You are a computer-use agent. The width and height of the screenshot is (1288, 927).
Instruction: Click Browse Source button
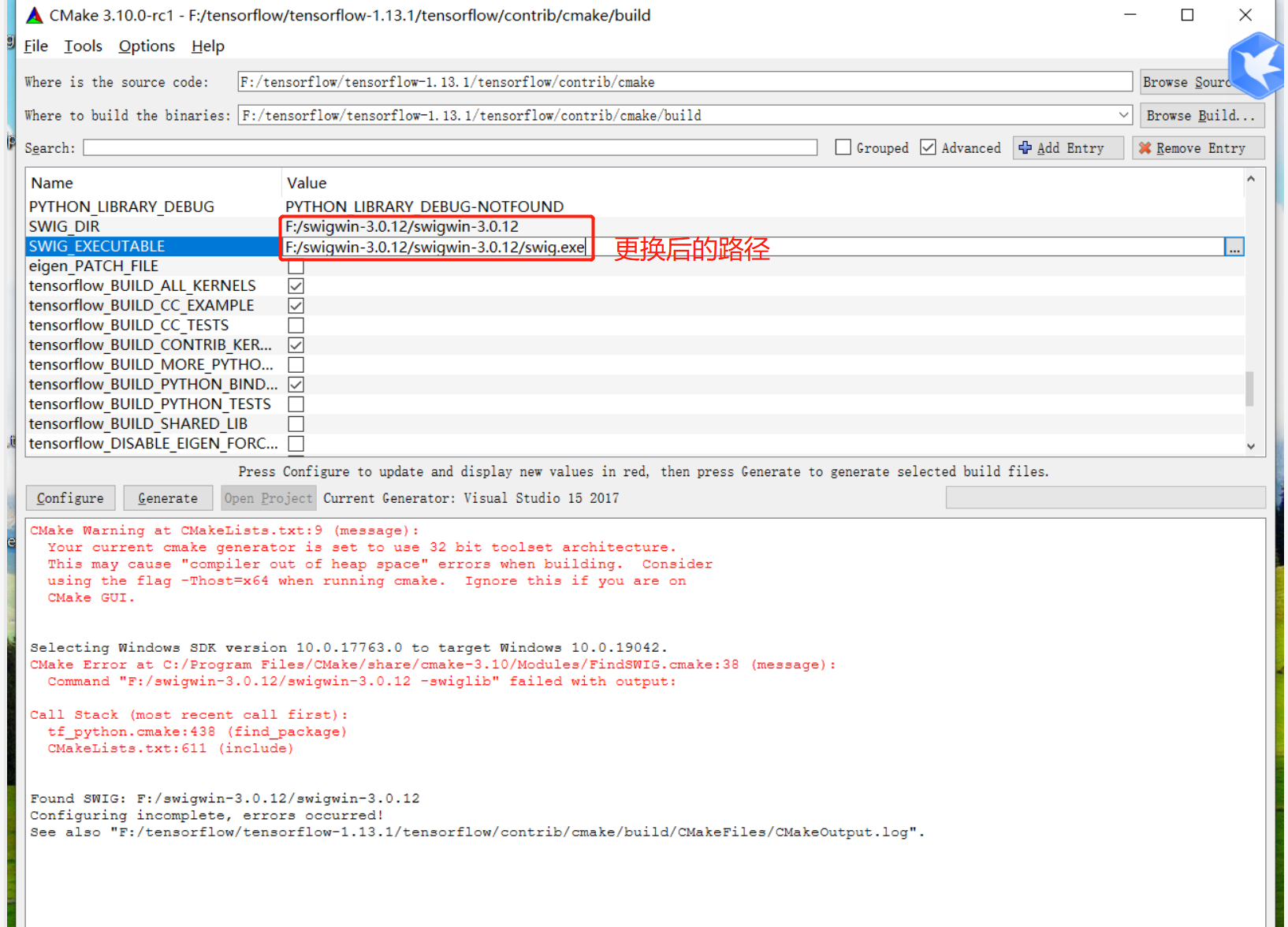pos(1190,81)
